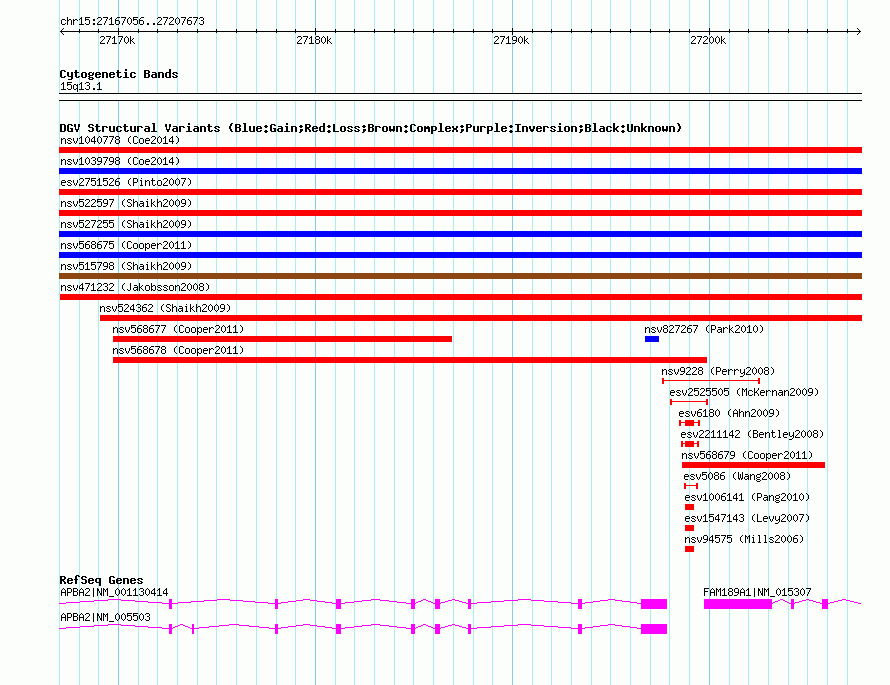Click the esv2211142 (Bentley2008) variant glyph
This screenshot has width=890, height=685.
[x=690, y=444]
